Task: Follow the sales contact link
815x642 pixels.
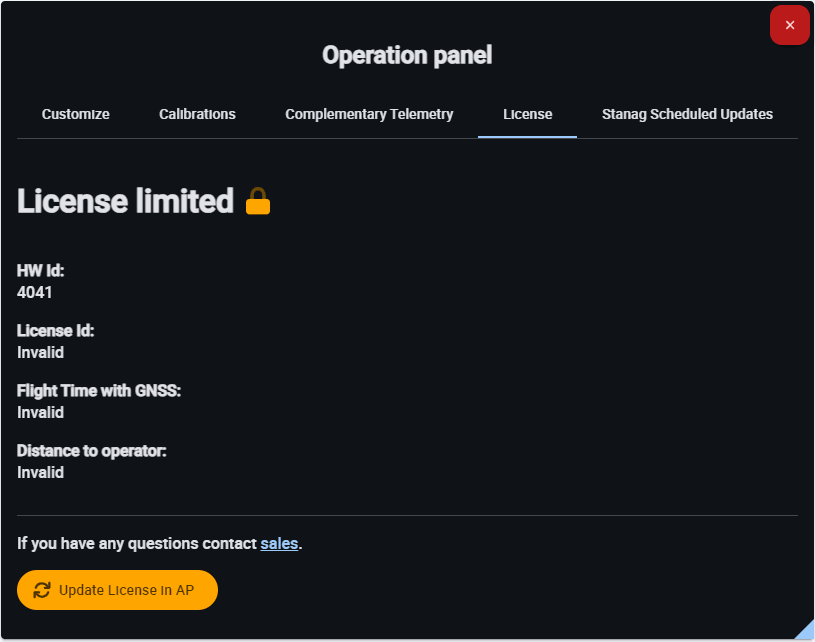Action: [x=279, y=544]
